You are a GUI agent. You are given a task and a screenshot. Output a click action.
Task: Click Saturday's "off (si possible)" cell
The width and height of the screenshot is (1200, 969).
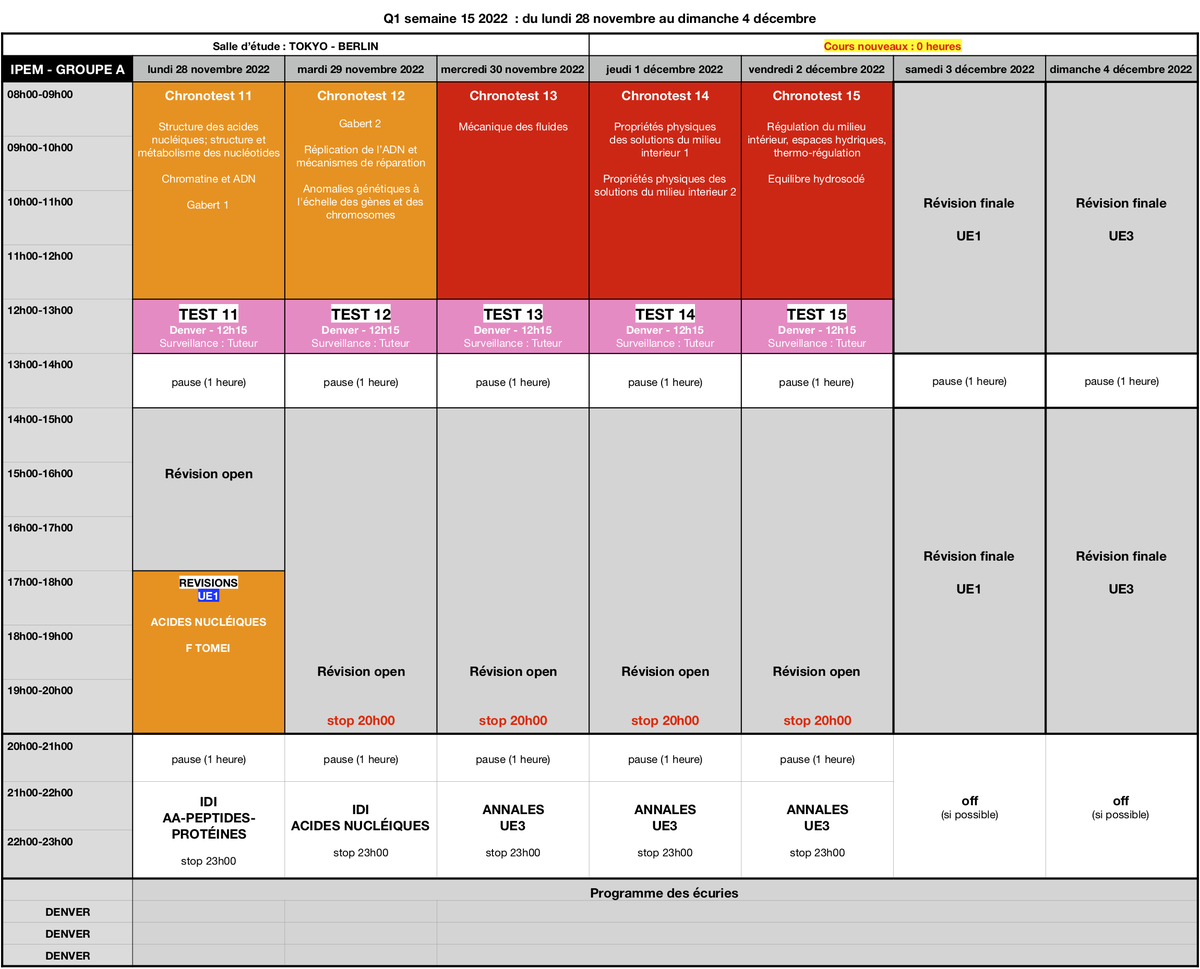point(969,807)
